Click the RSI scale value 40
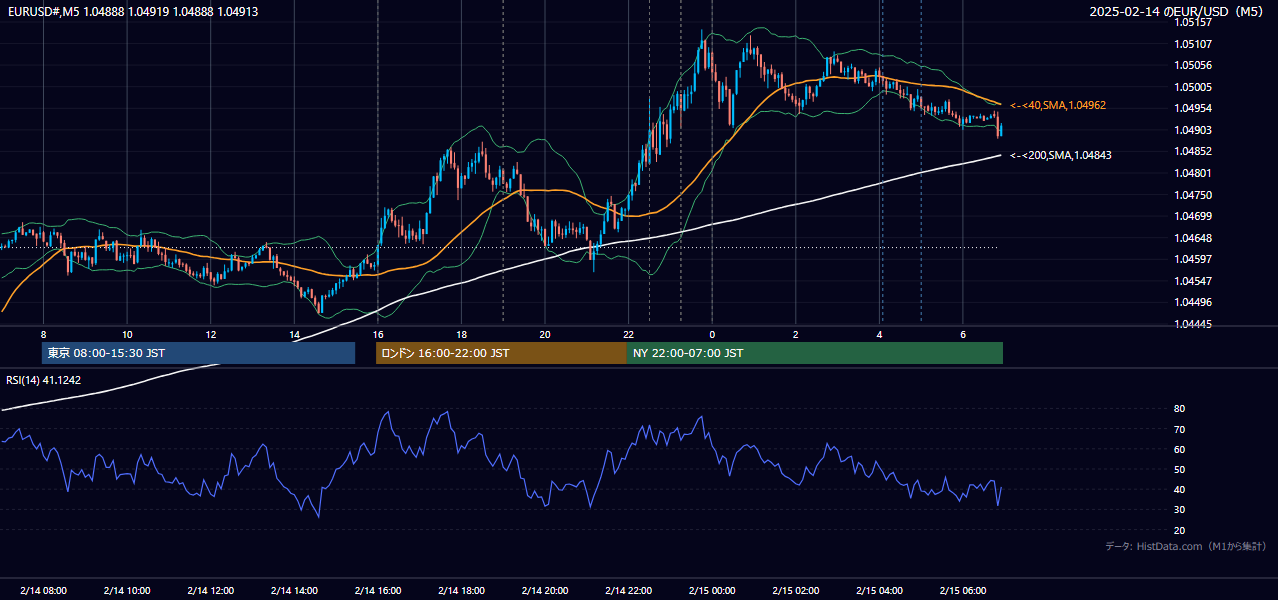This screenshot has height=600, width=1278. [1179, 489]
